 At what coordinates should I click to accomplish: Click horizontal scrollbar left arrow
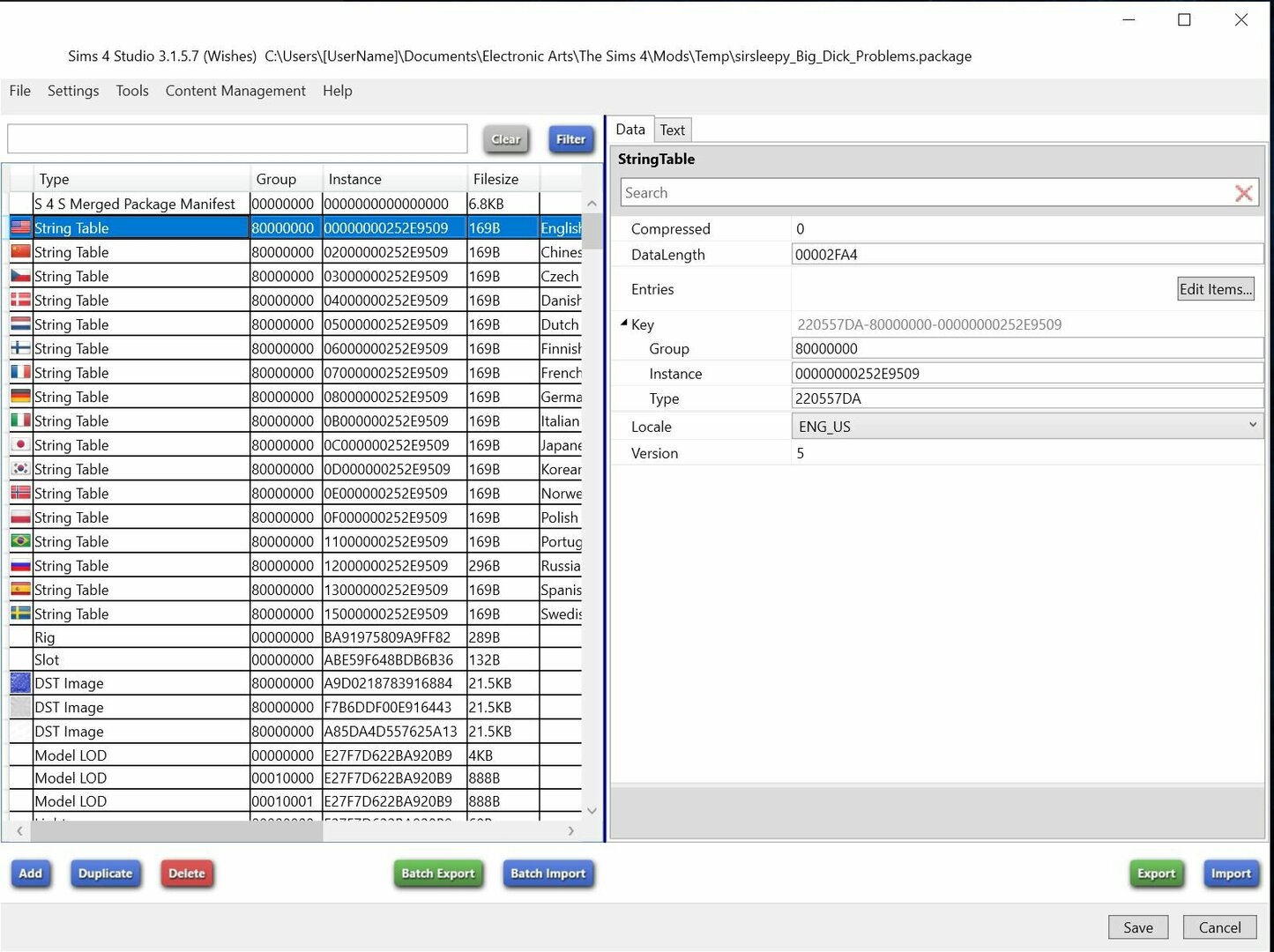(x=19, y=830)
